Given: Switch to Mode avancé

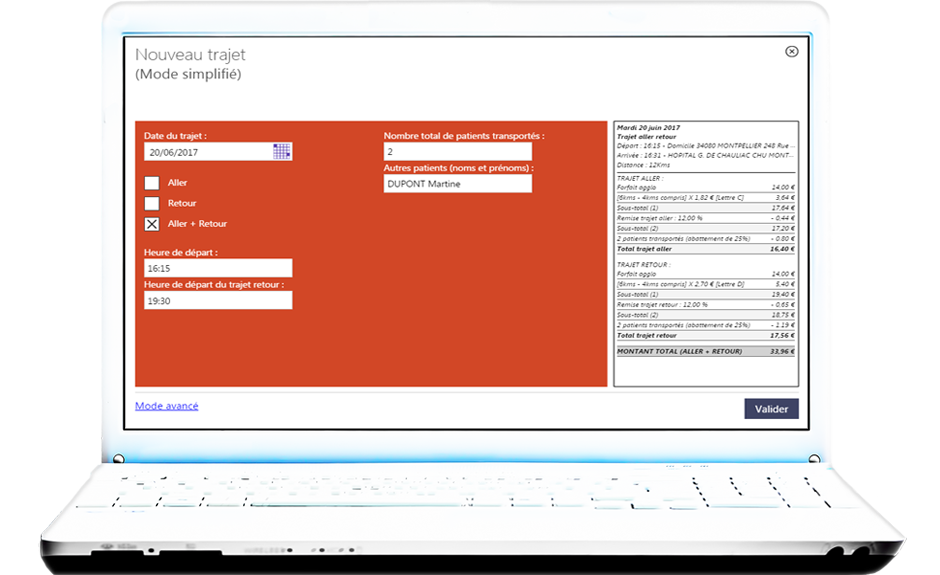Looking at the screenshot, I should click(166, 406).
